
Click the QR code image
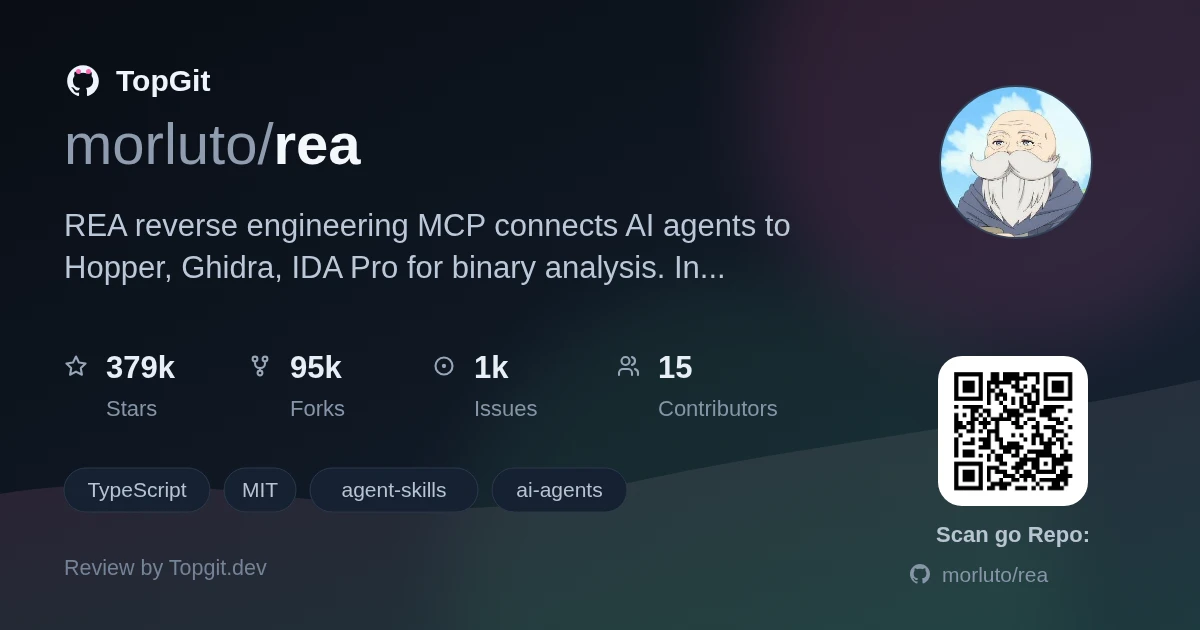(x=1013, y=431)
